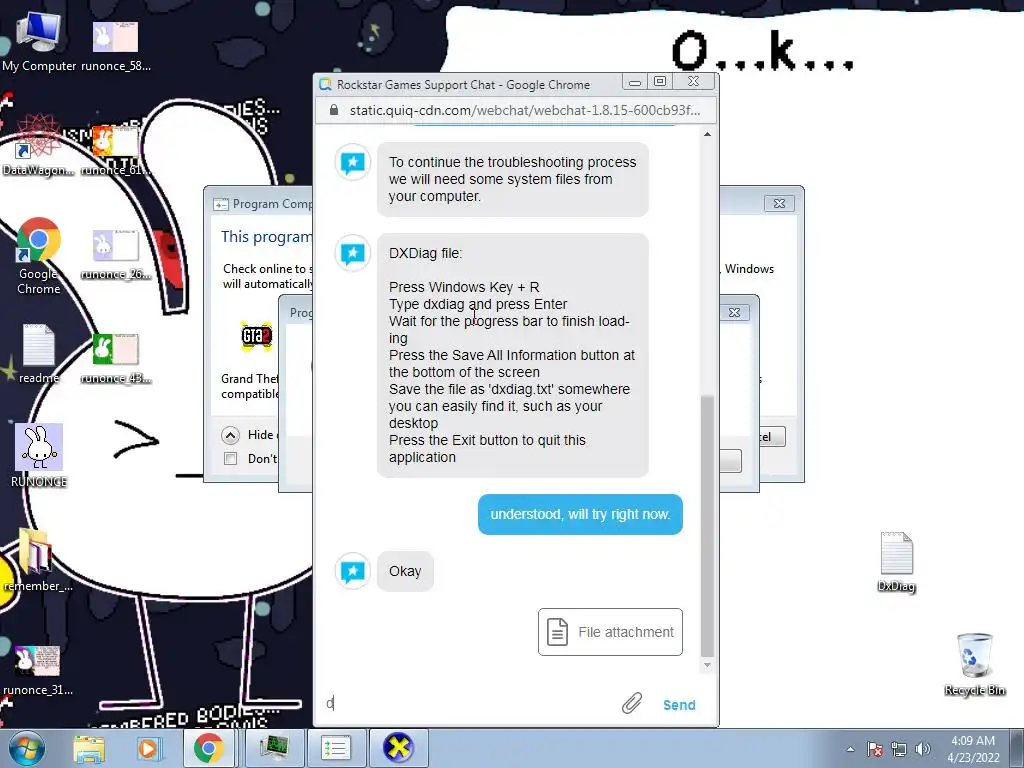Image resolution: width=1024 pixels, height=768 pixels.
Task: Open DirectX Diagnostic taskbar icon
Action: (x=399, y=748)
